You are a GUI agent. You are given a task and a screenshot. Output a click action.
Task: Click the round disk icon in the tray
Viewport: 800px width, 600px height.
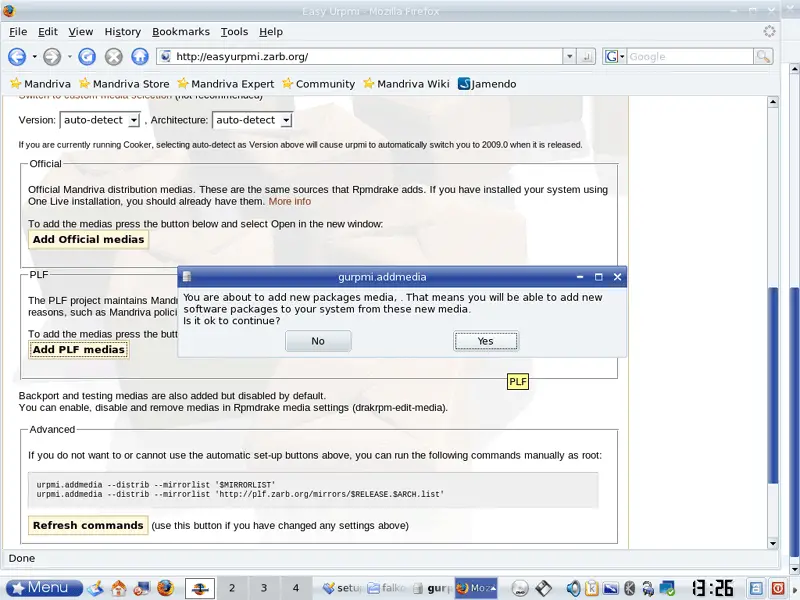click(519, 588)
